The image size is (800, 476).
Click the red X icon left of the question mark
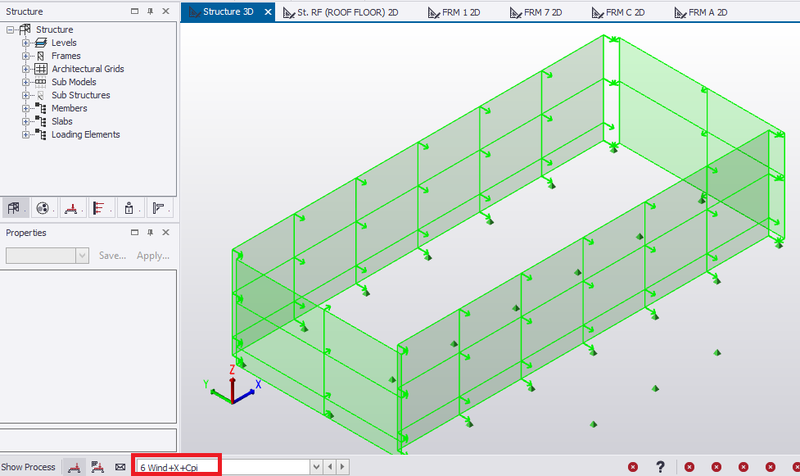[633, 467]
